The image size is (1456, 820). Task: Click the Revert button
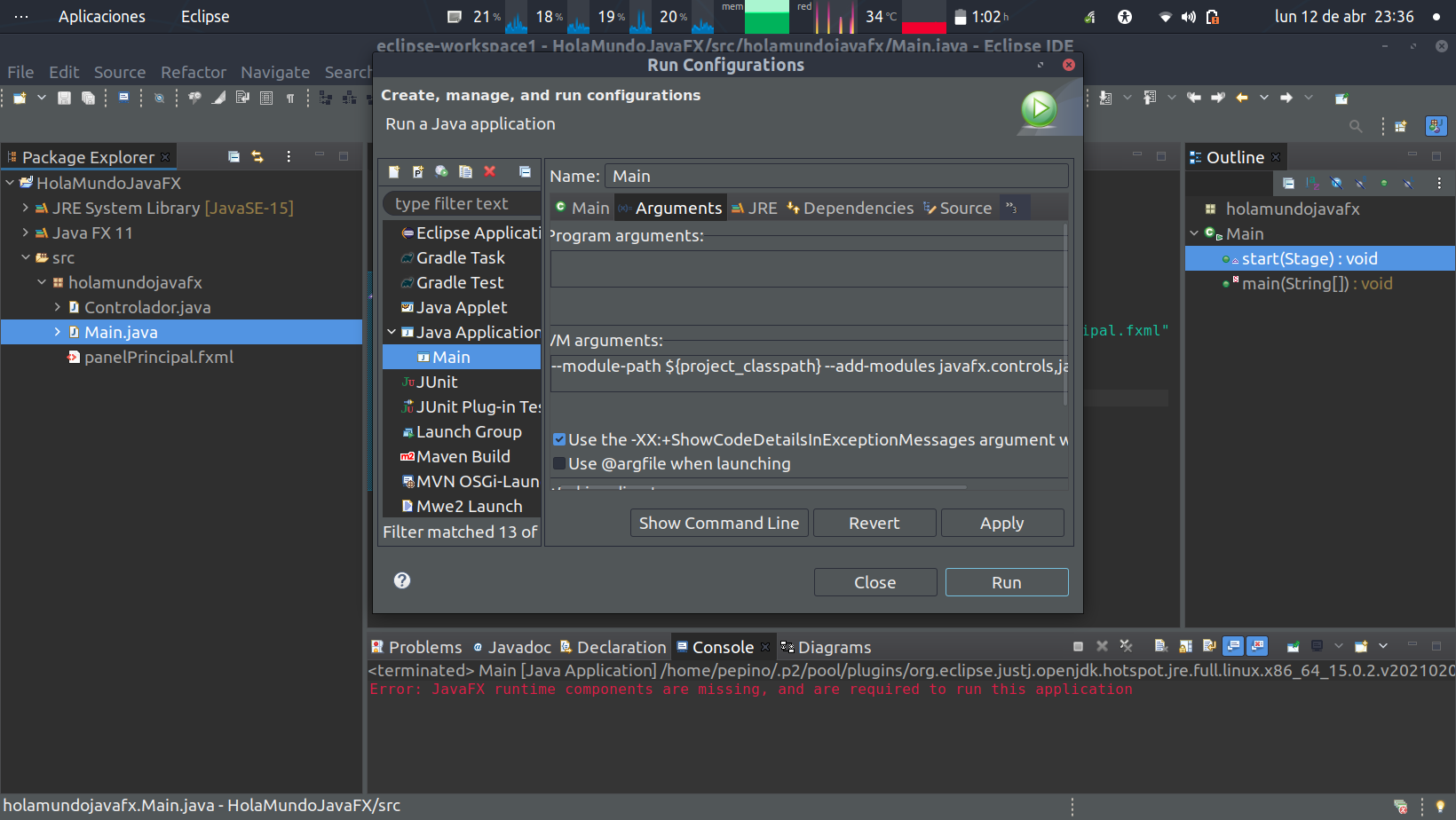874,523
